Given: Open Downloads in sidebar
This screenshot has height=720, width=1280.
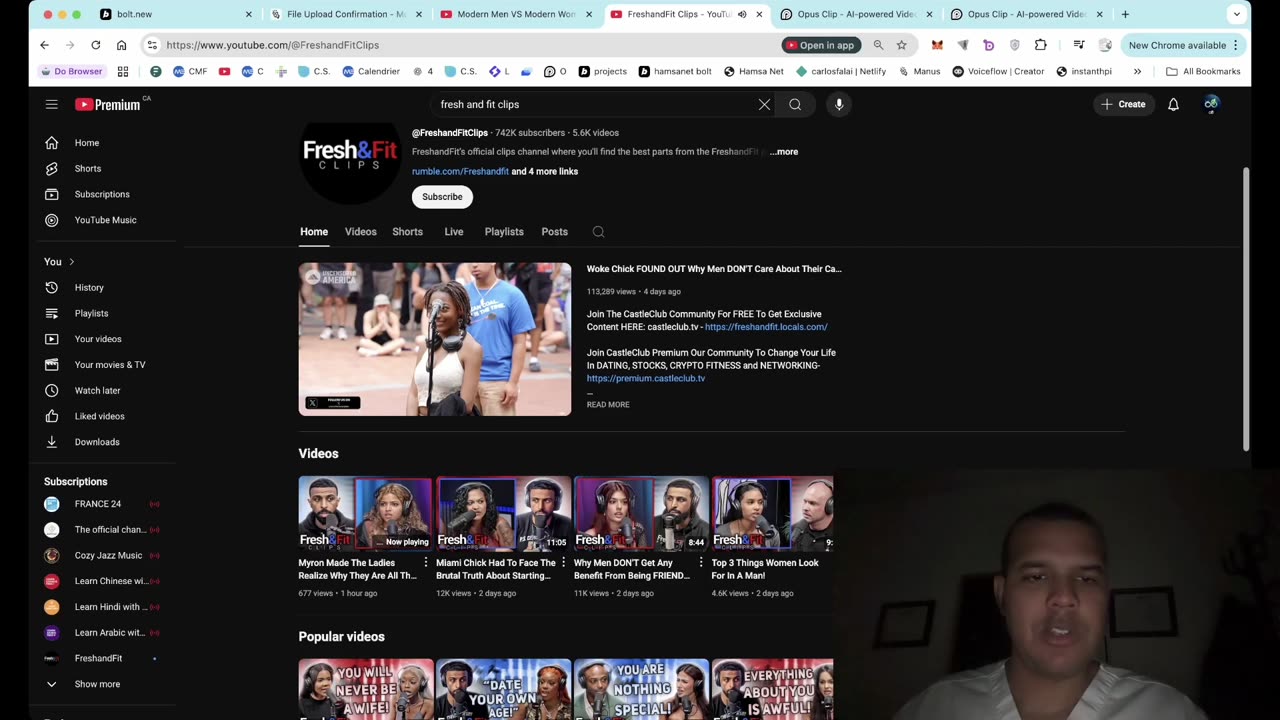Looking at the screenshot, I should (97, 442).
